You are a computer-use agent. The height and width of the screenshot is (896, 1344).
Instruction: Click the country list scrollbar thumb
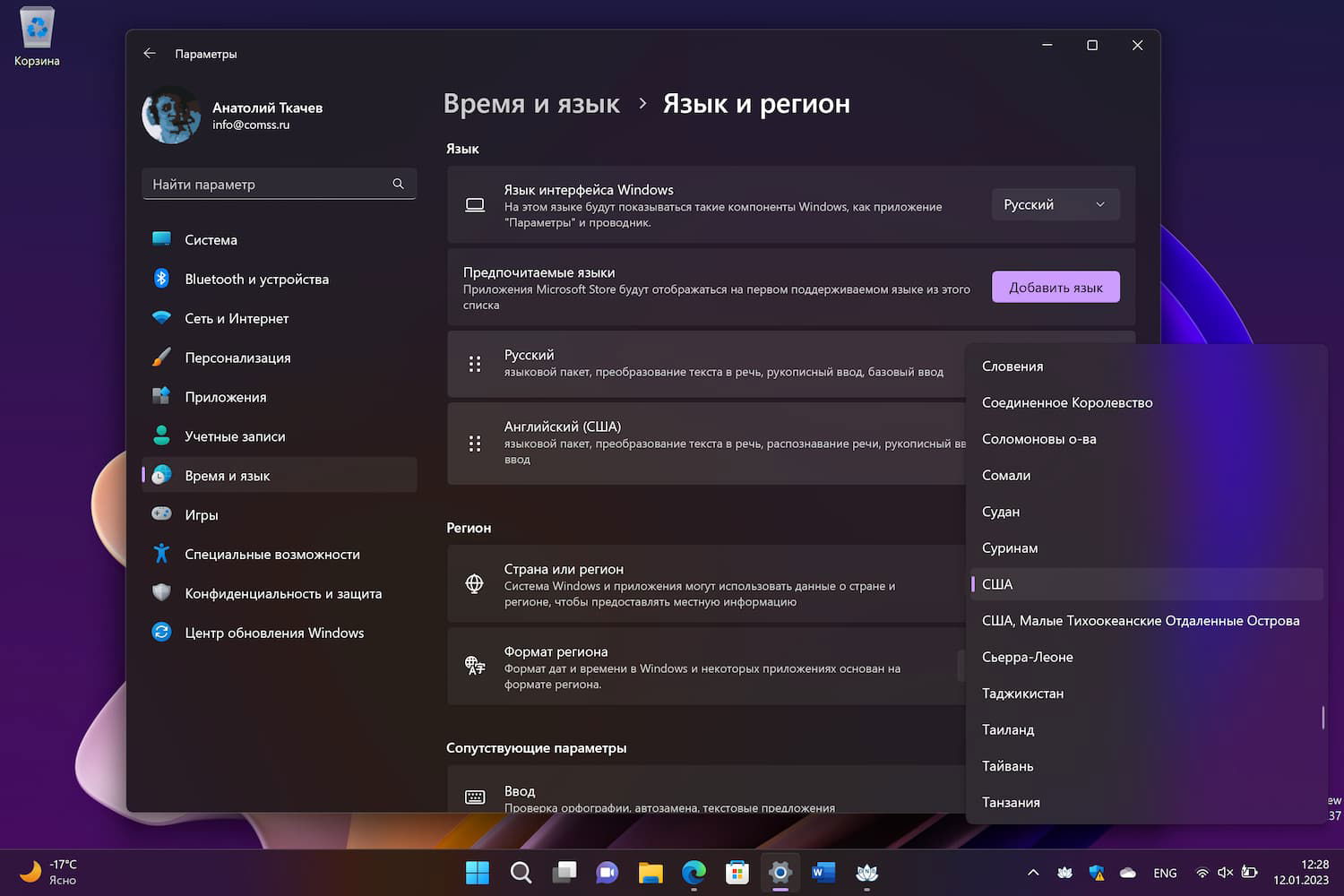pos(1322,718)
